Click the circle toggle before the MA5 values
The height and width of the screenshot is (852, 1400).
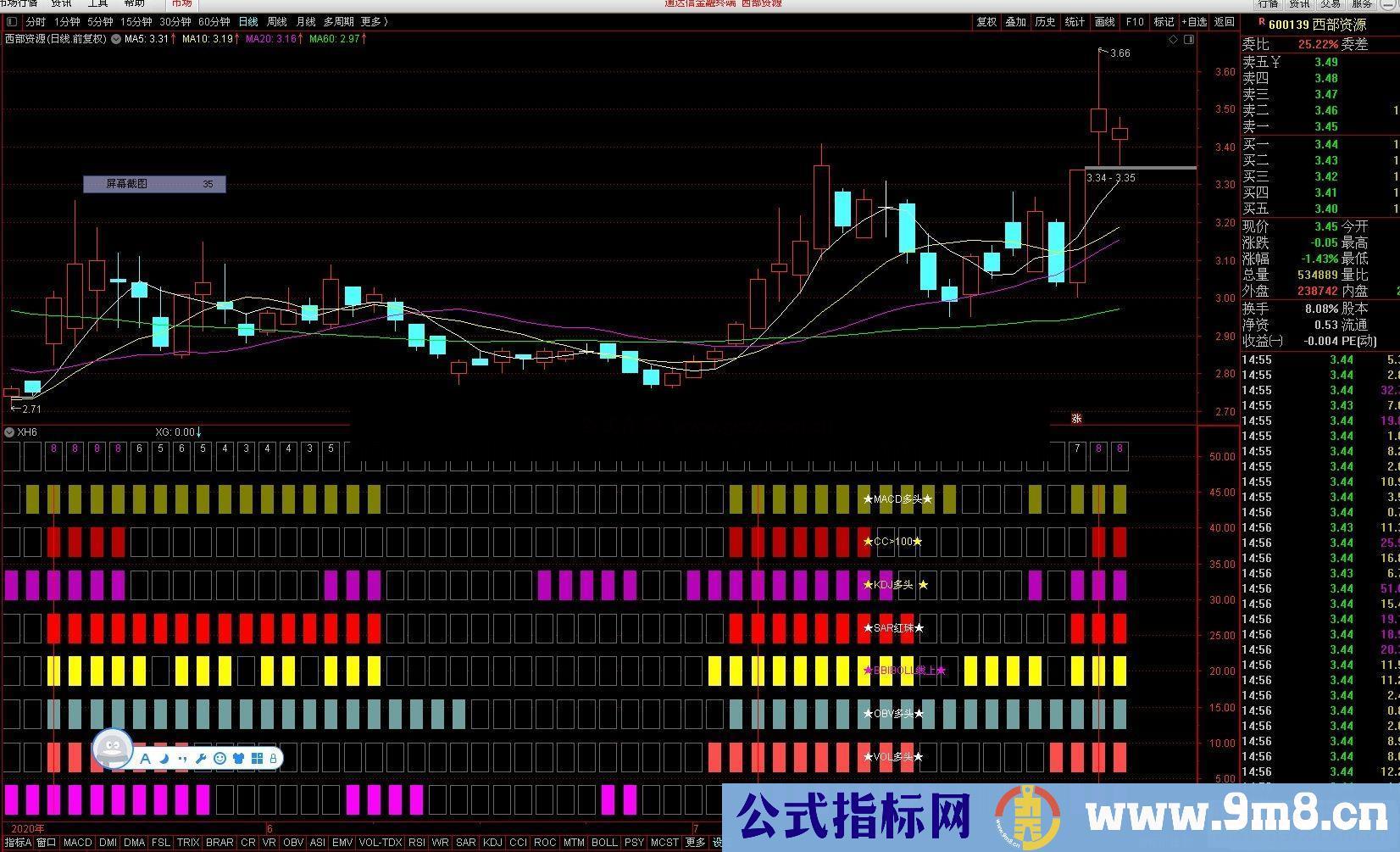tap(116, 38)
